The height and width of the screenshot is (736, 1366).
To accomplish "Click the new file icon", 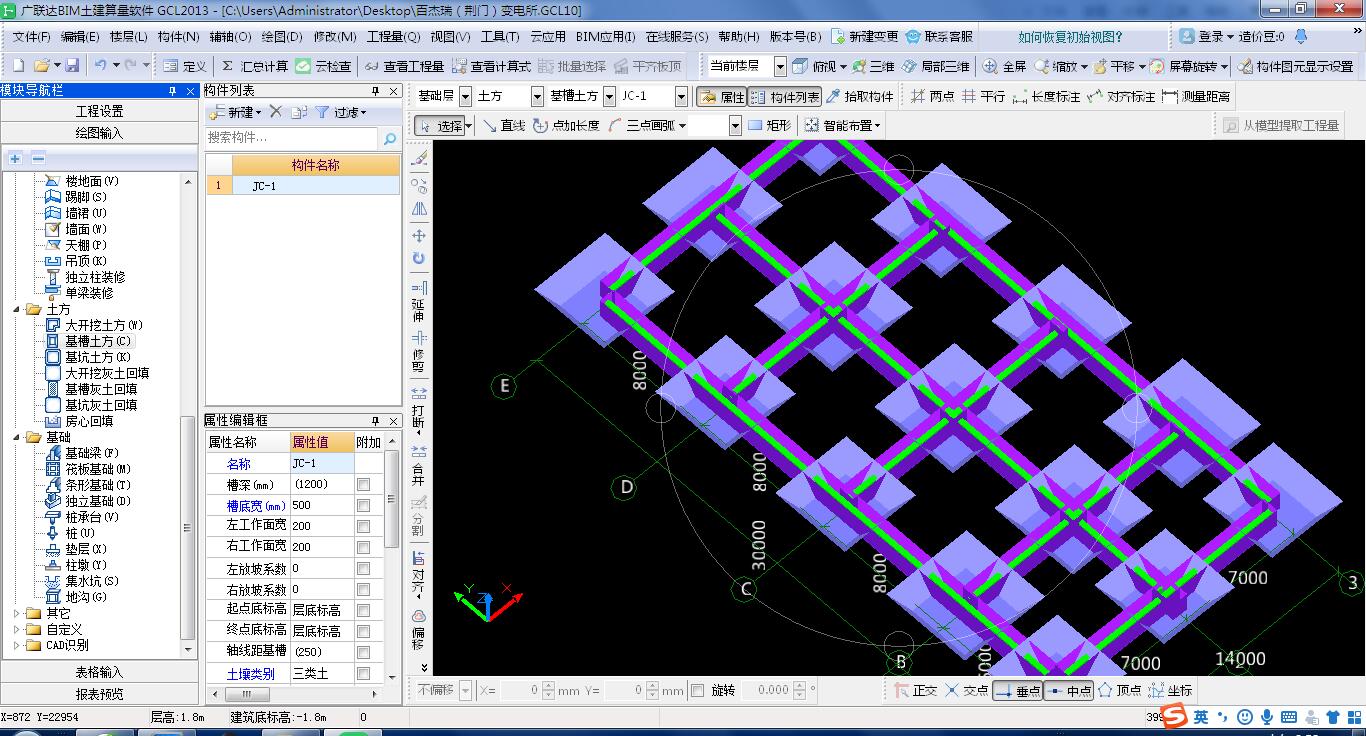I will [19, 66].
